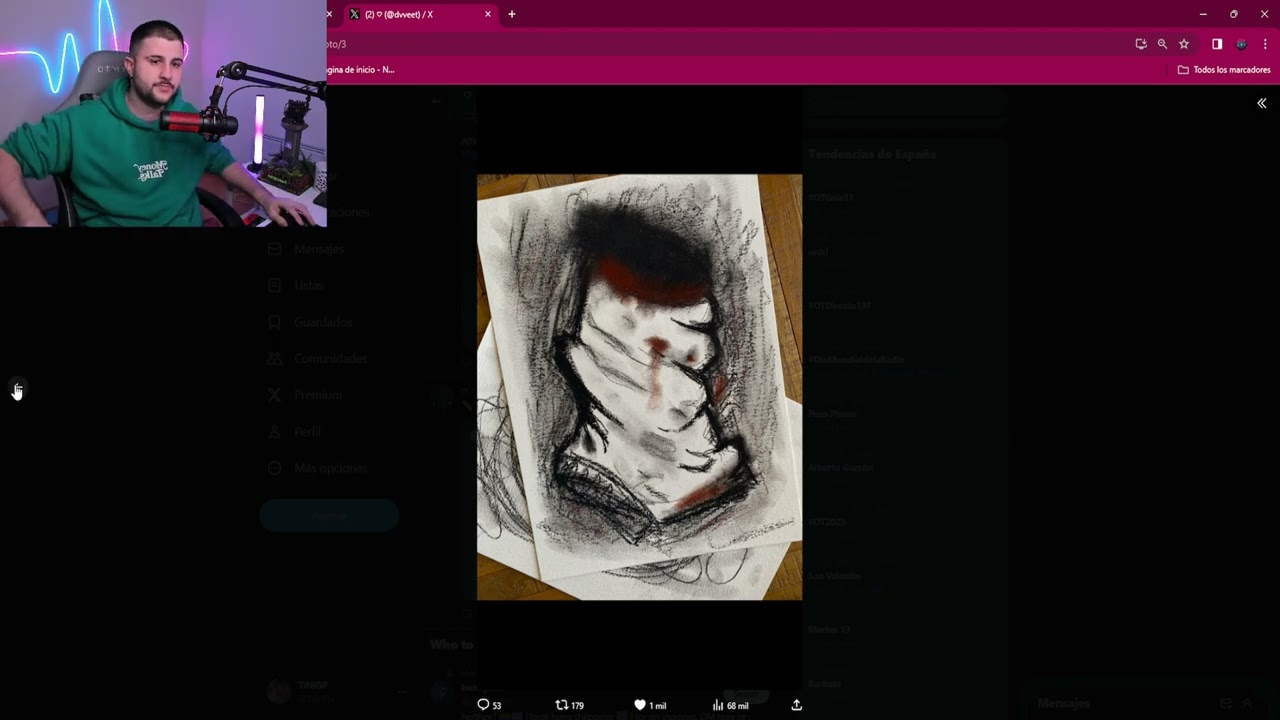Open a new tab with plus button
The image size is (1280, 720).
coord(512,14)
